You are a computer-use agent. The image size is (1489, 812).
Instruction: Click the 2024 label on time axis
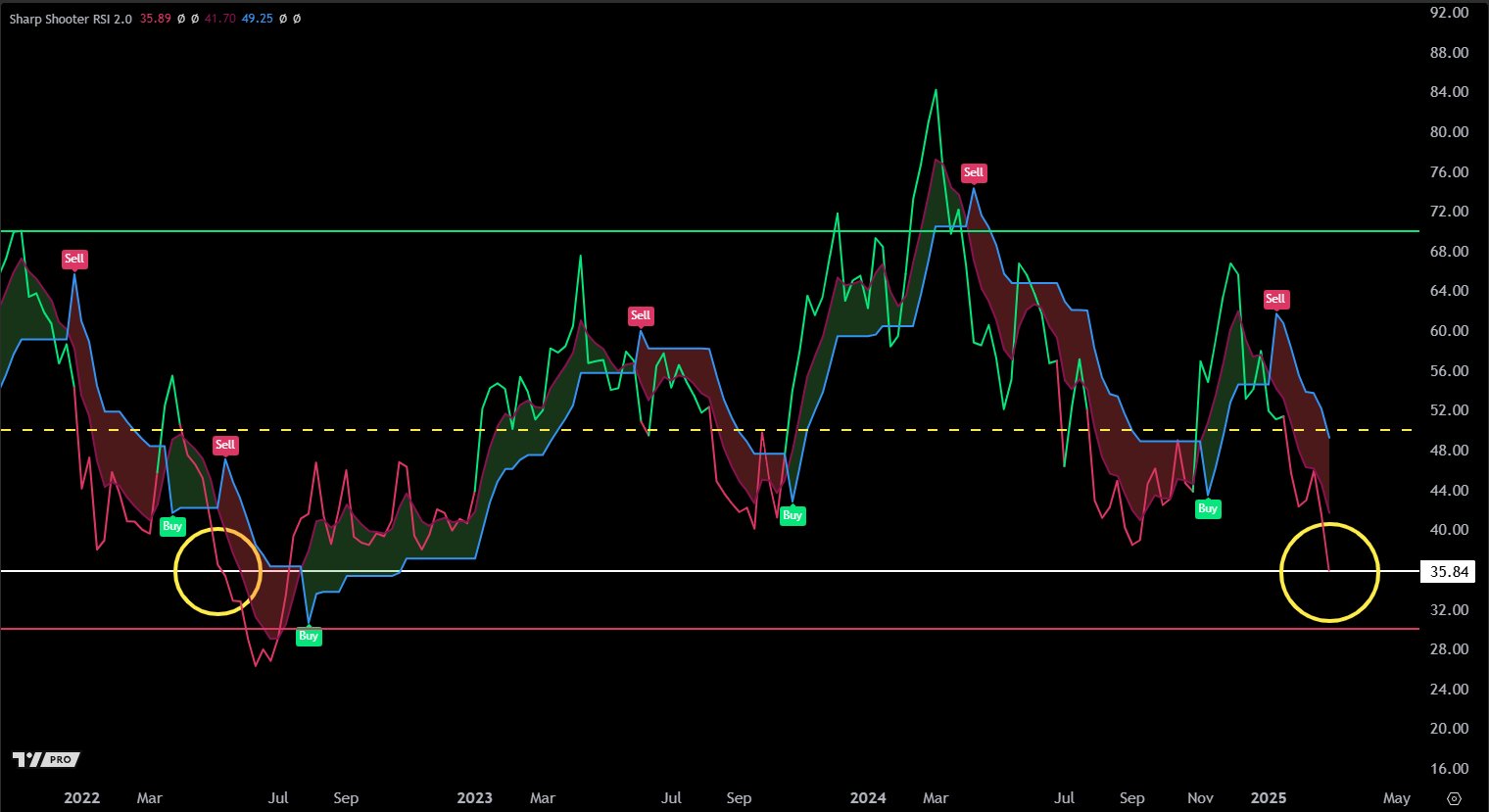pos(868,797)
